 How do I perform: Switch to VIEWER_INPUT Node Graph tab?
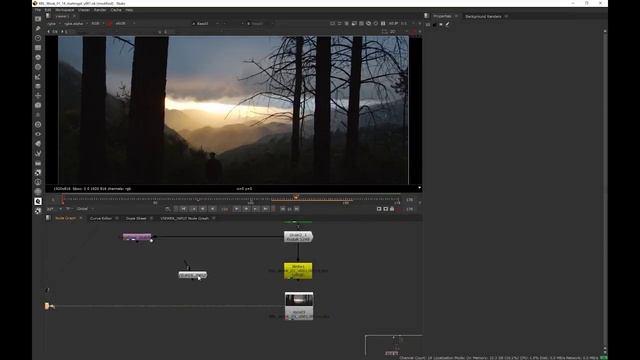click(184, 218)
